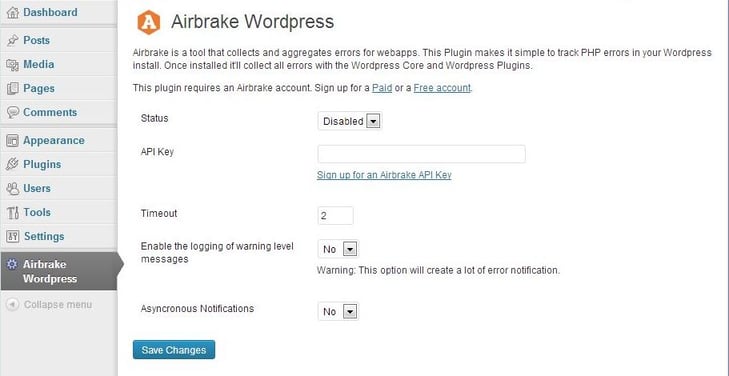The image size is (729, 376).
Task: Open the warning level logging dropdown
Action: pyautogui.click(x=338, y=249)
